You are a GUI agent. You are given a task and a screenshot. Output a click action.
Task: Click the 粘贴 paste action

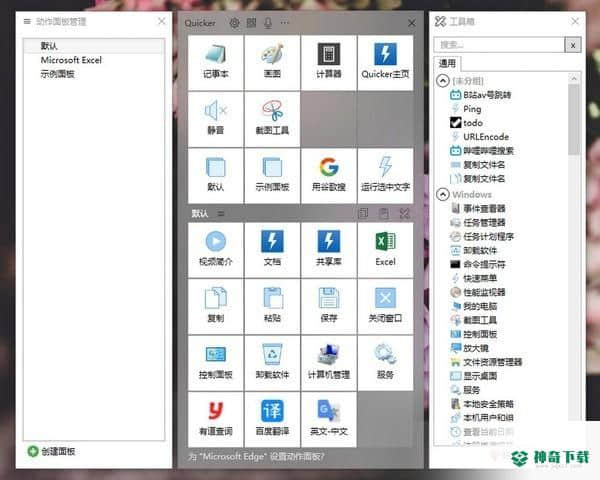pyautogui.click(x=272, y=307)
